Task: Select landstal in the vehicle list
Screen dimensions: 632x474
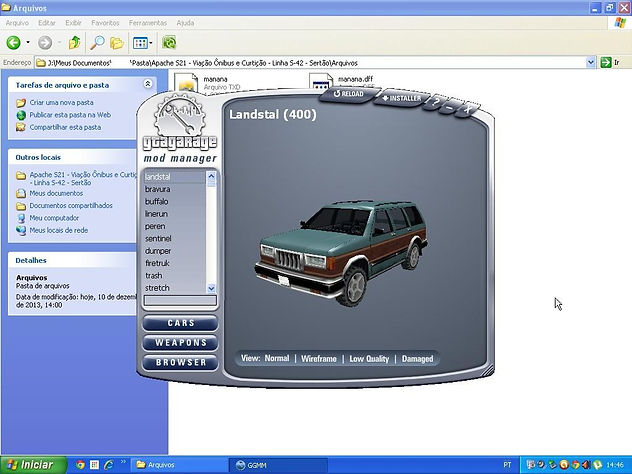Action: point(175,177)
